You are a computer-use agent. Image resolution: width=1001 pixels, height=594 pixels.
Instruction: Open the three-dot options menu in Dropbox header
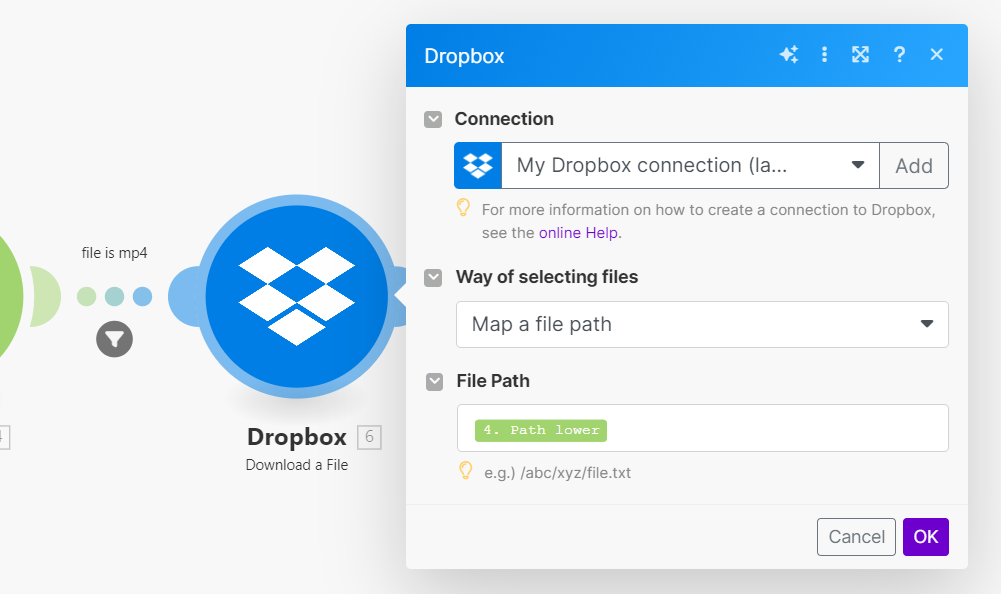click(x=824, y=55)
